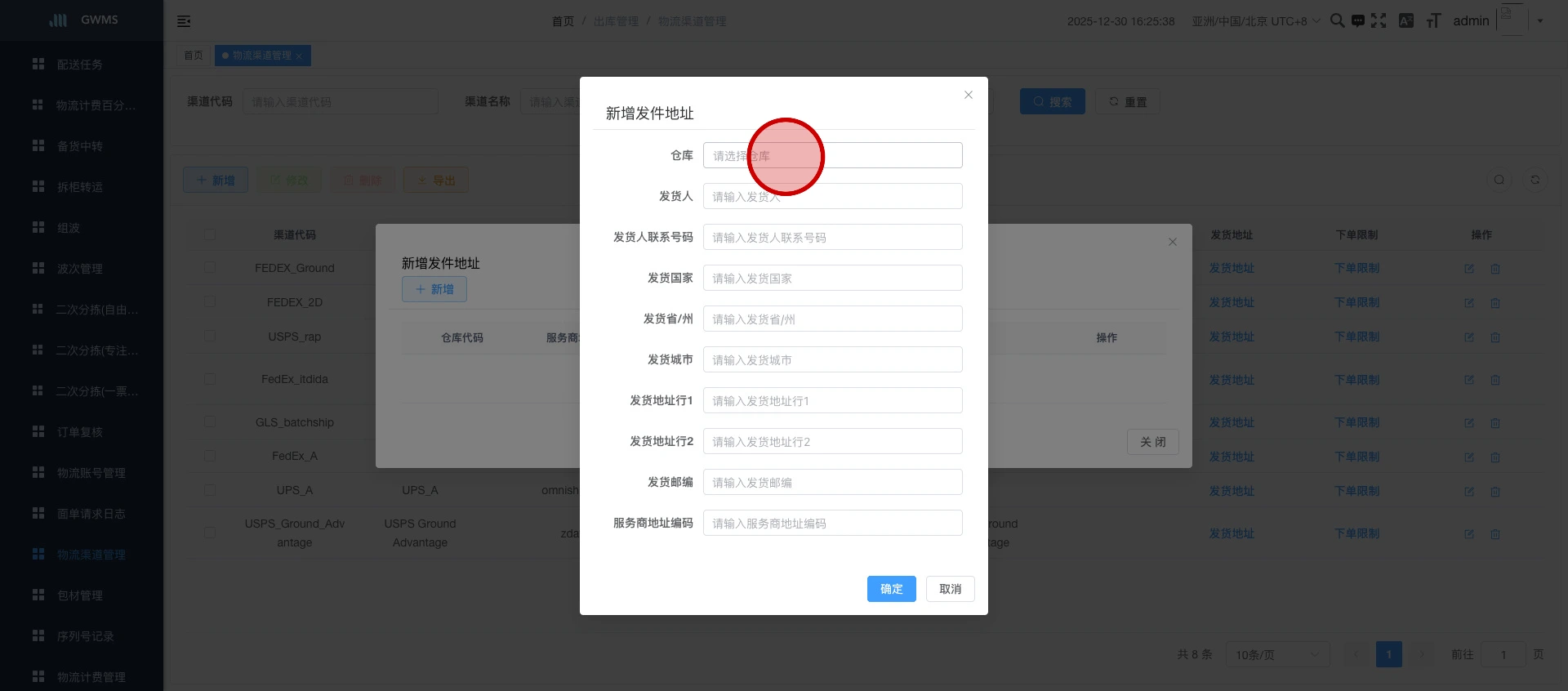Click the 发货邮编 input field
The height and width of the screenshot is (691, 1568).
tap(832, 482)
